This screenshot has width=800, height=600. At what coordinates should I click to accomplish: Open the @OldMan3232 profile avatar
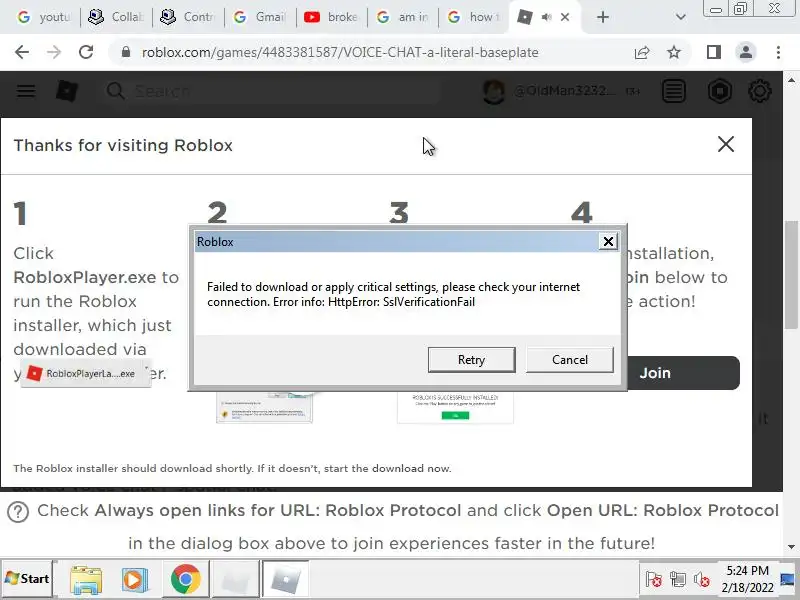pyautogui.click(x=493, y=92)
